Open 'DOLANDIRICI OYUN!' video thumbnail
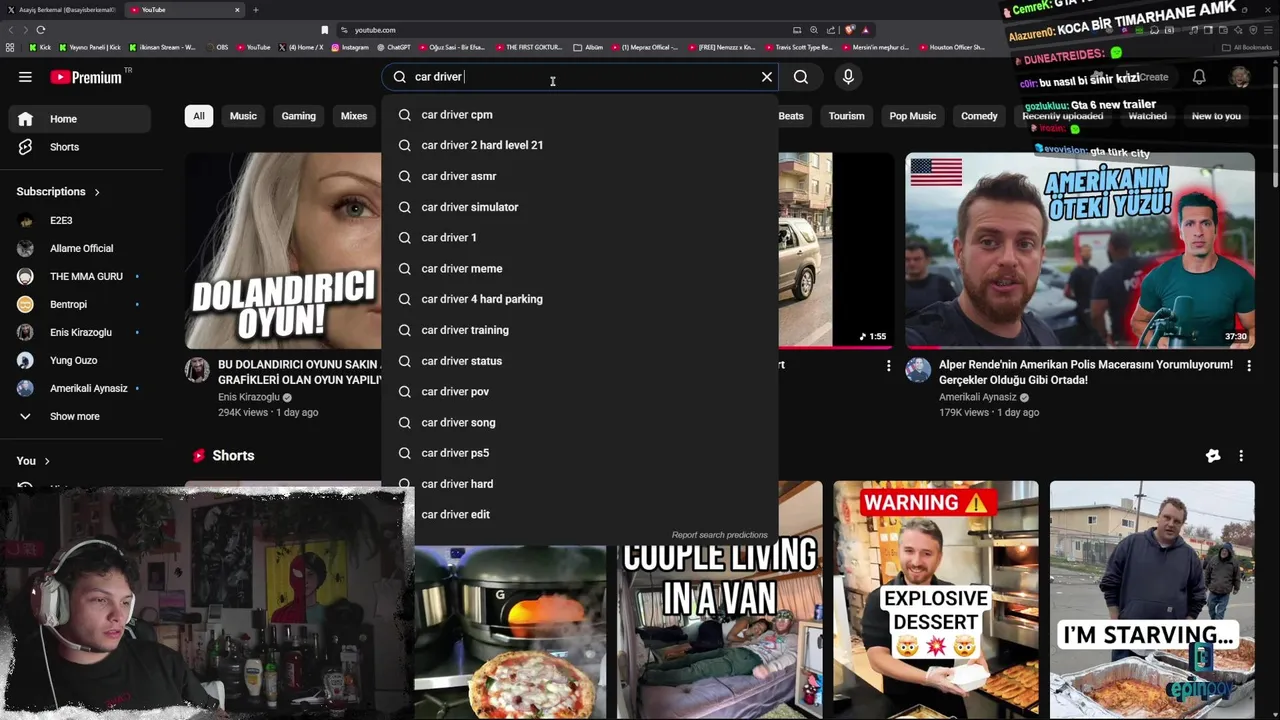The width and height of the screenshot is (1280, 720). tap(283, 250)
